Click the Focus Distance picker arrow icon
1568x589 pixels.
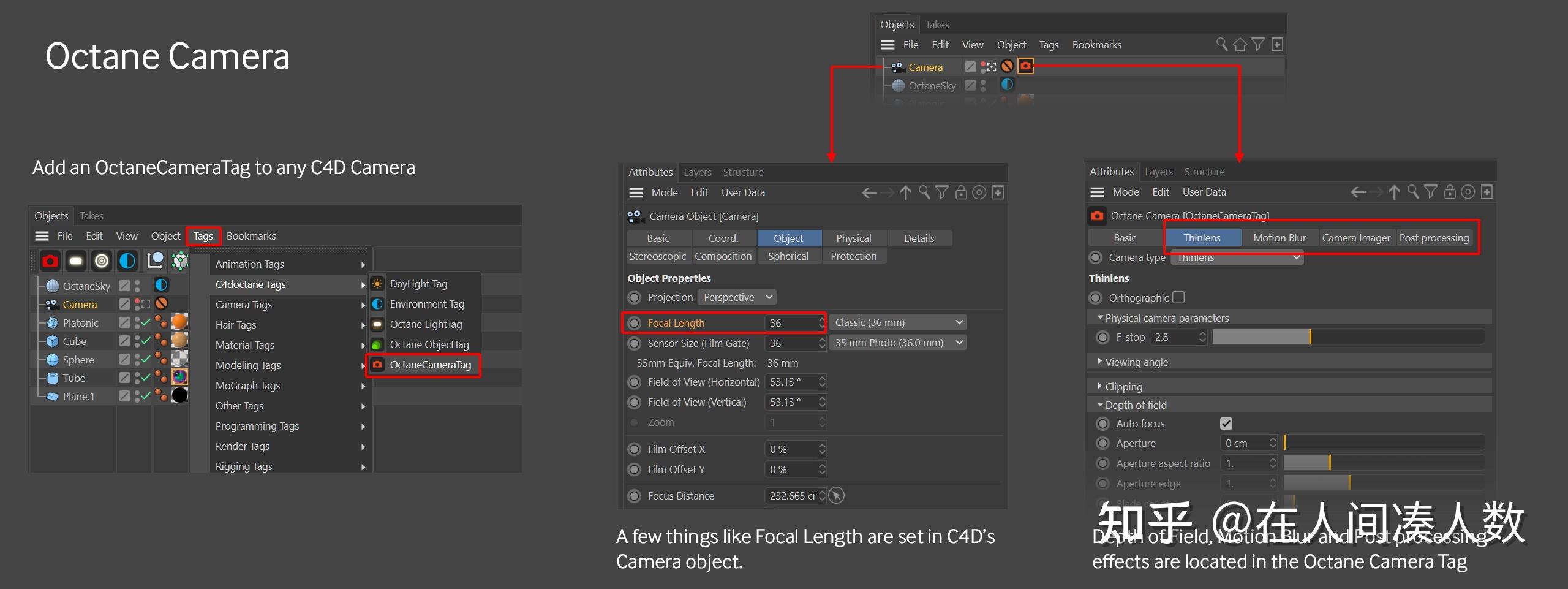837,495
